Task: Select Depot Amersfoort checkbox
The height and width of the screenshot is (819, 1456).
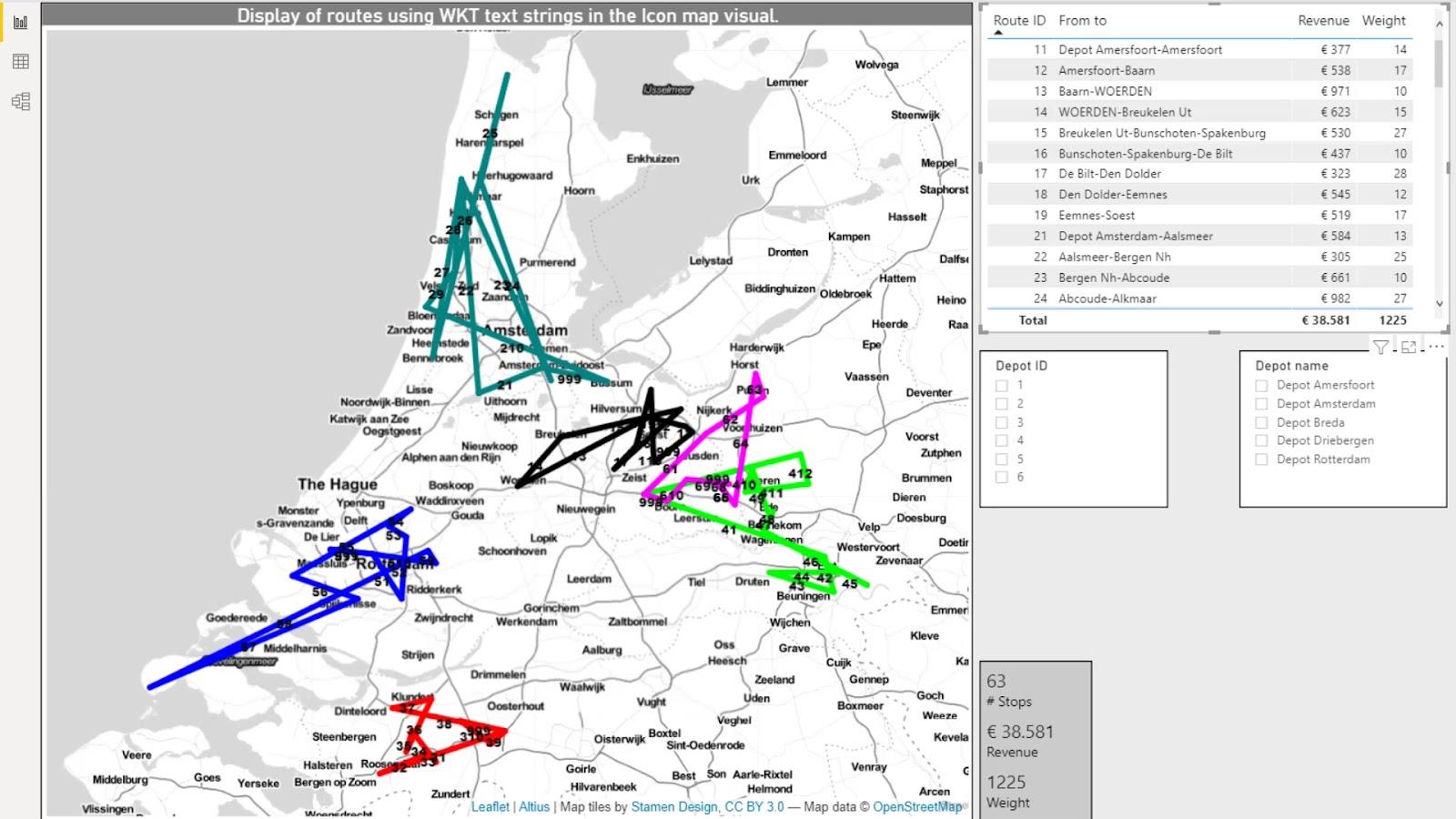Action: [1261, 385]
